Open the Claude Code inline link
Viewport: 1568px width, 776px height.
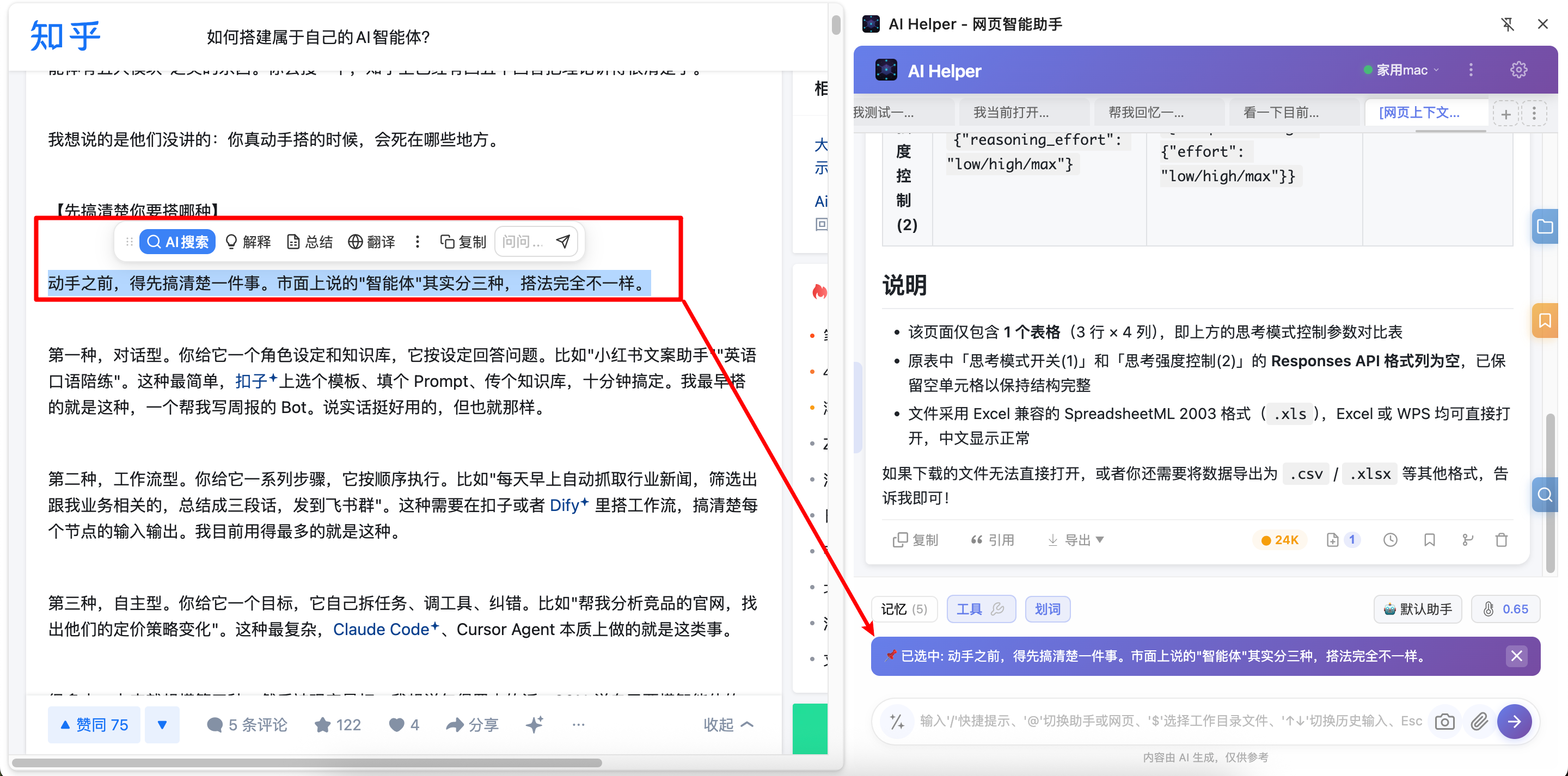(385, 629)
